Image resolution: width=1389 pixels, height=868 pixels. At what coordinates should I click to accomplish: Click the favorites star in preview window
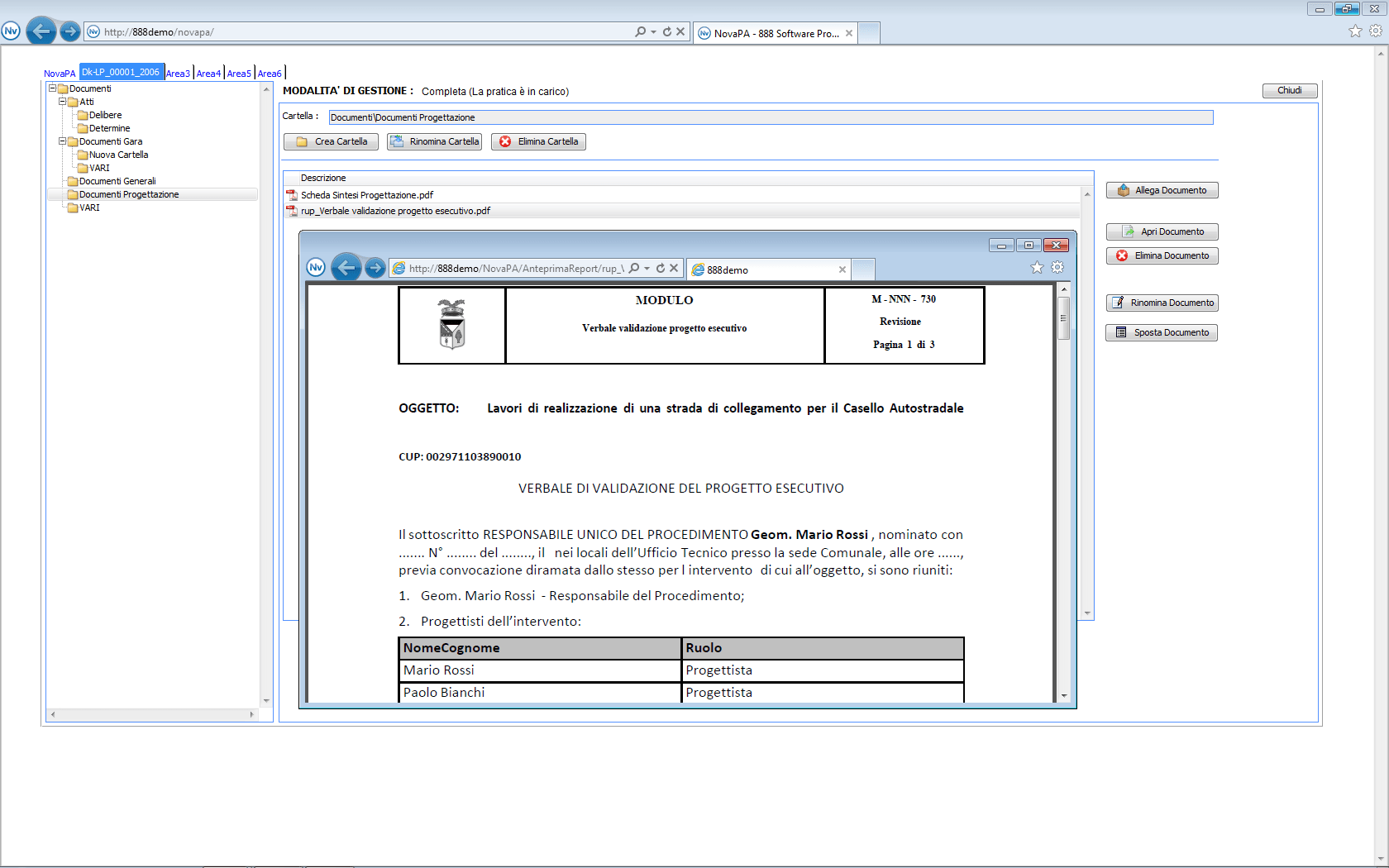pos(1037,267)
